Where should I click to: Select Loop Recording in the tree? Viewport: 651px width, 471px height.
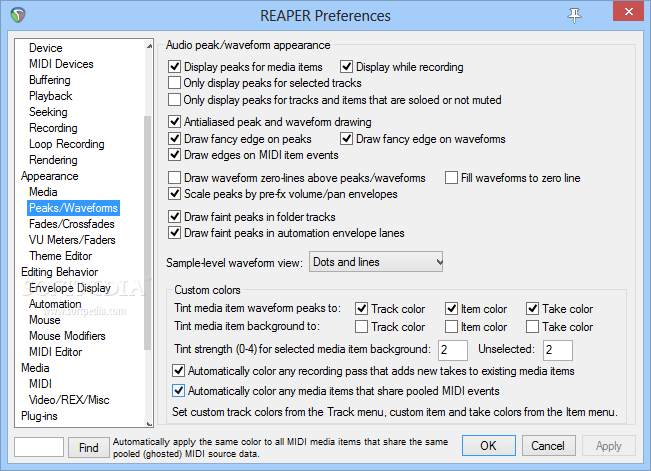click(x=66, y=144)
